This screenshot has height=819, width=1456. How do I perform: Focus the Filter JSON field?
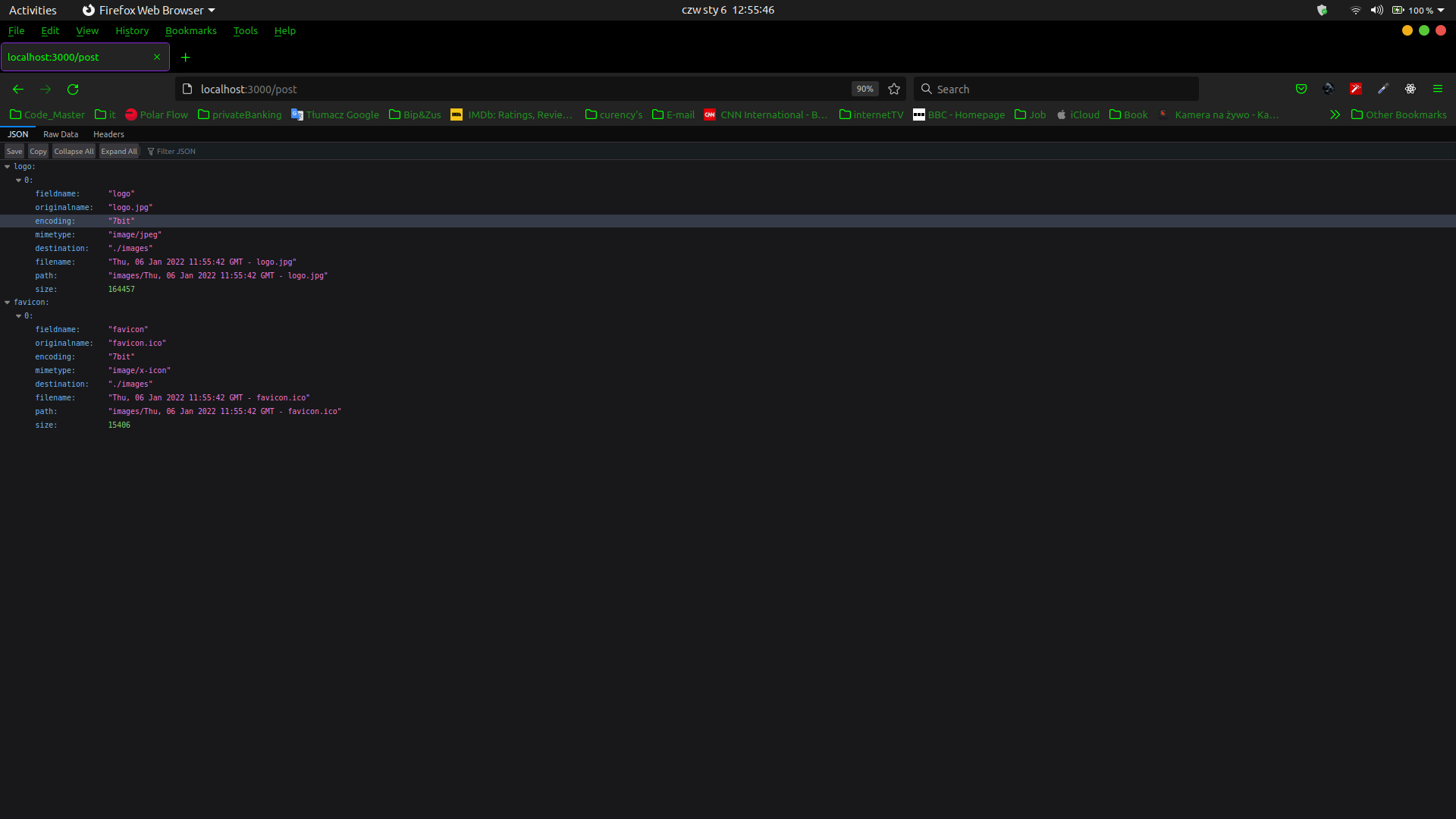pyautogui.click(x=176, y=152)
